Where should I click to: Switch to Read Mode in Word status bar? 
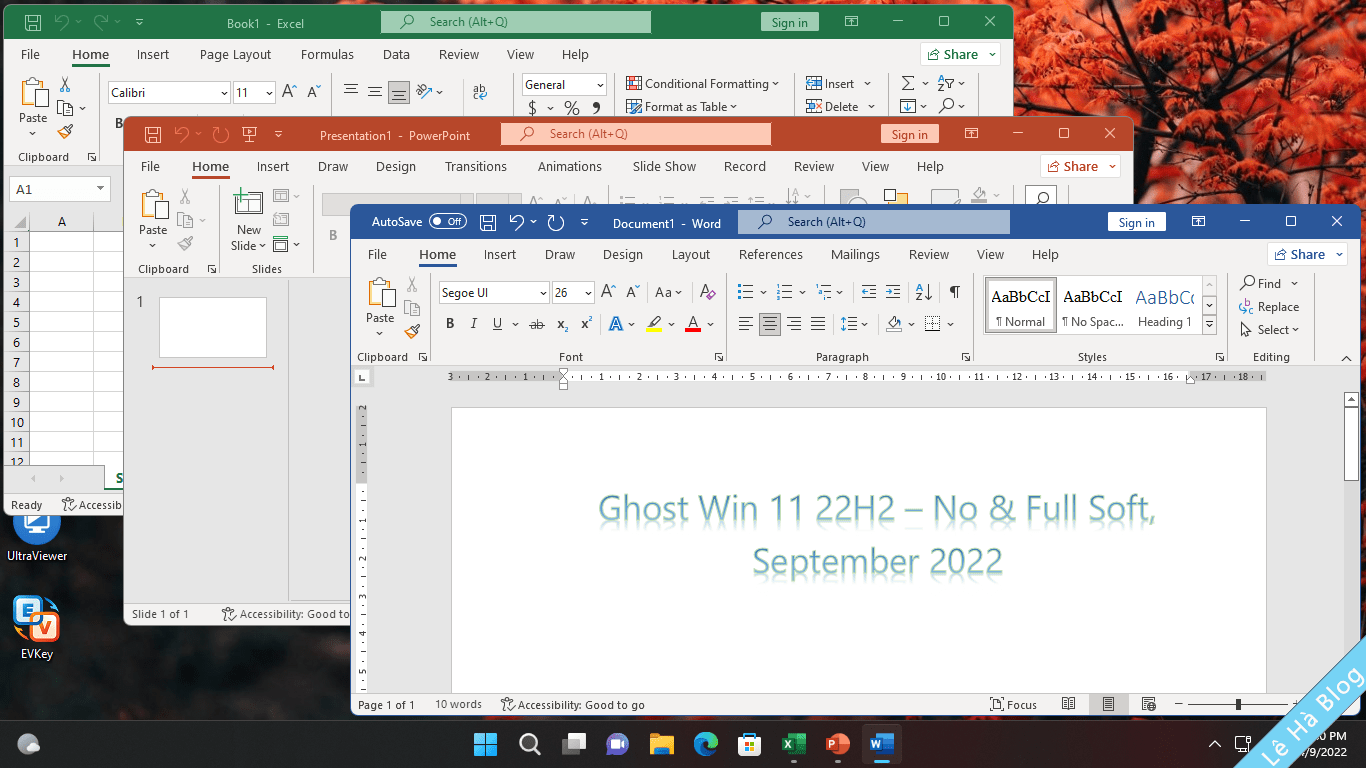(1068, 704)
